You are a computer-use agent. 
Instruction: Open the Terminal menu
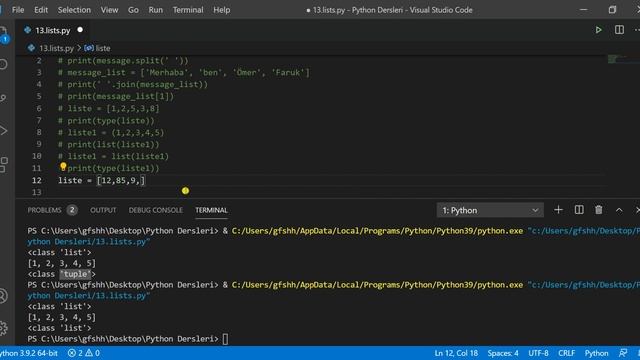(188, 10)
